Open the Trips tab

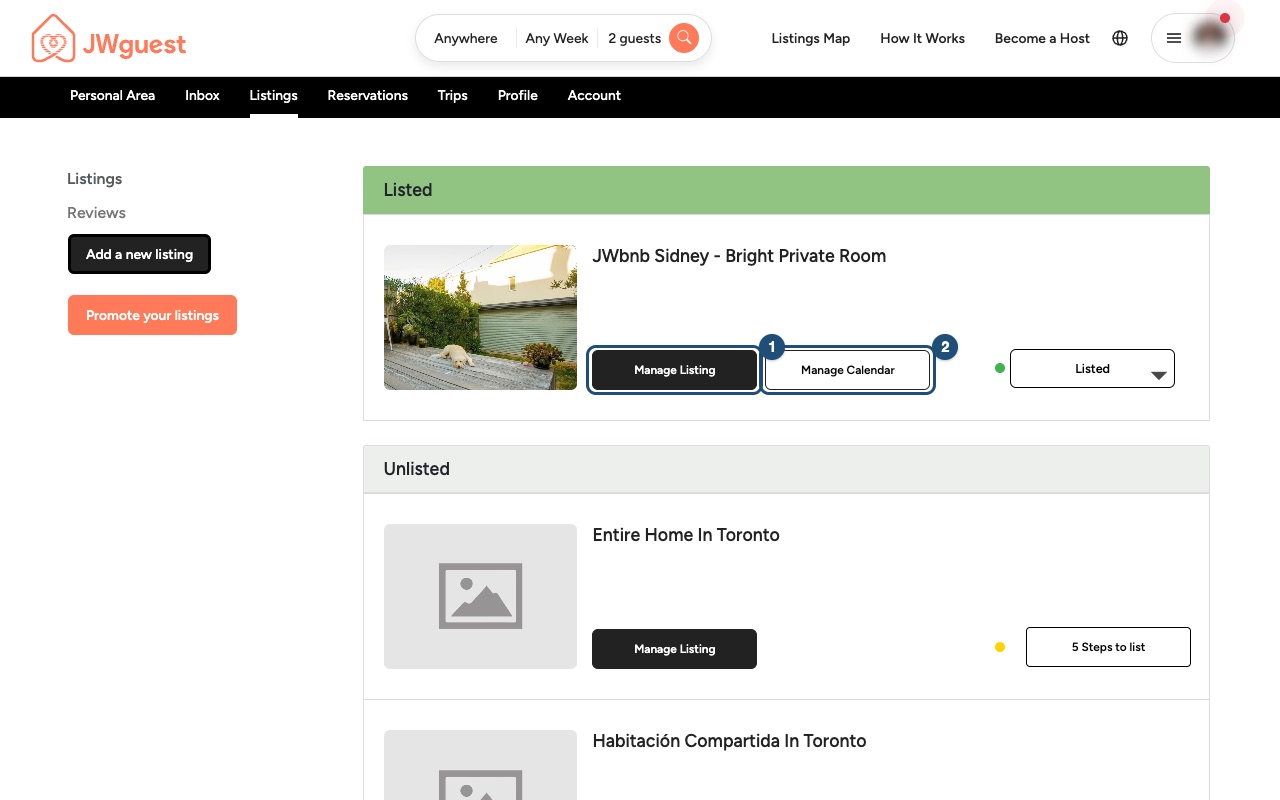coord(452,95)
